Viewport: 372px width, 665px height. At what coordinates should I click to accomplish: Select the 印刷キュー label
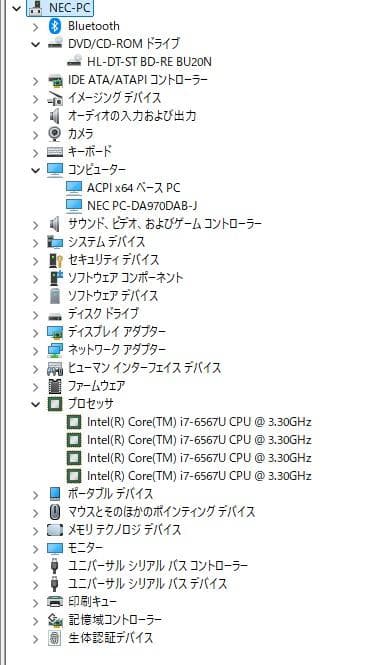pos(92,601)
